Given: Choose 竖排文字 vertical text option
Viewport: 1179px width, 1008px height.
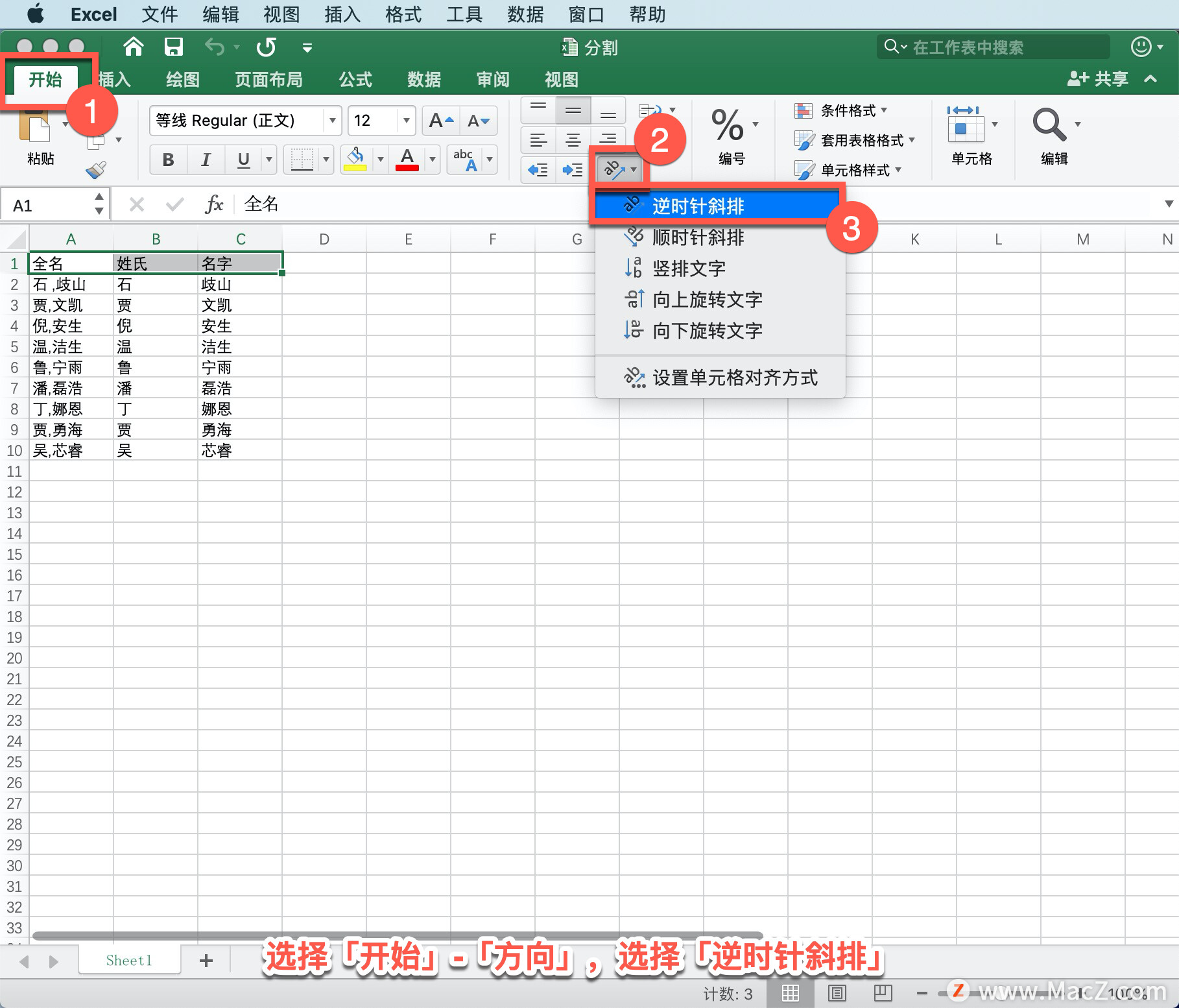Looking at the screenshot, I should coord(720,269).
